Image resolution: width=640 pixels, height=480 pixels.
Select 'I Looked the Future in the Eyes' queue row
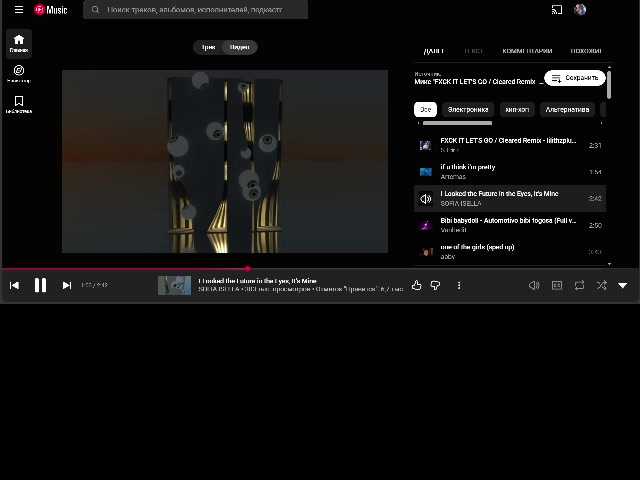(x=510, y=198)
